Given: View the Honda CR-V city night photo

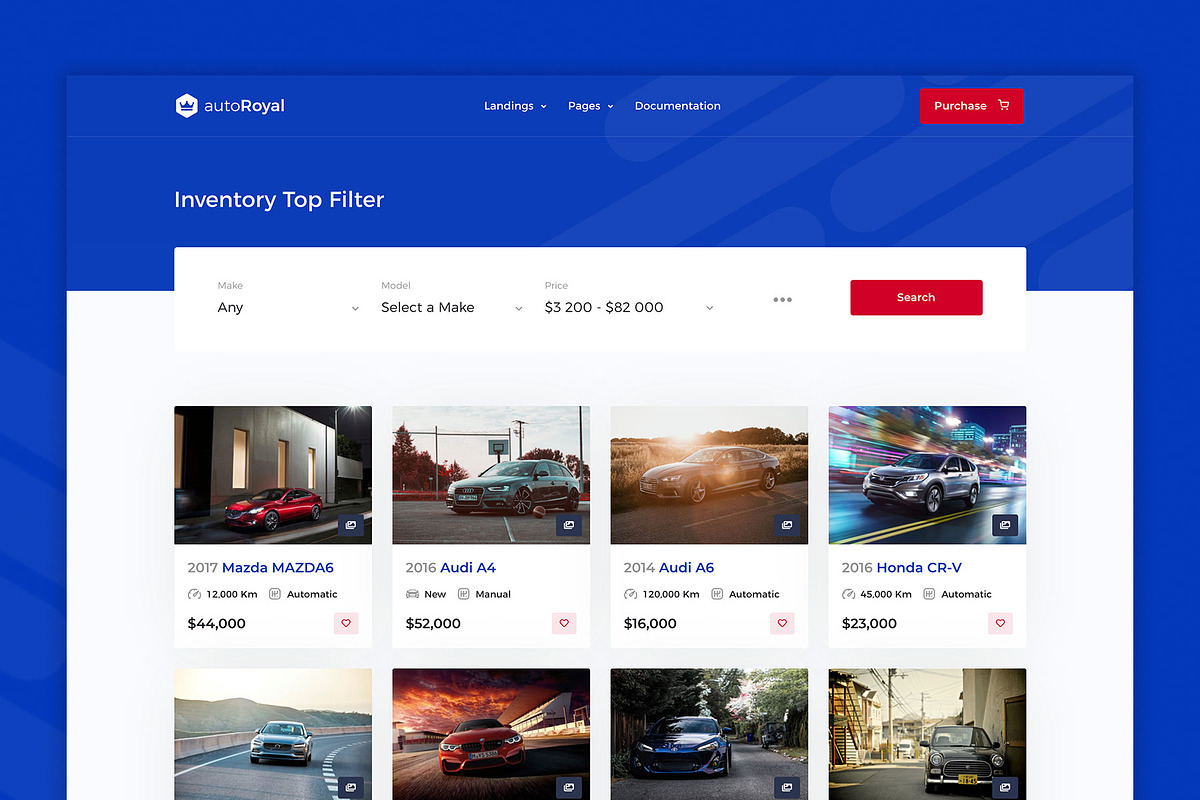Looking at the screenshot, I should pos(927,475).
